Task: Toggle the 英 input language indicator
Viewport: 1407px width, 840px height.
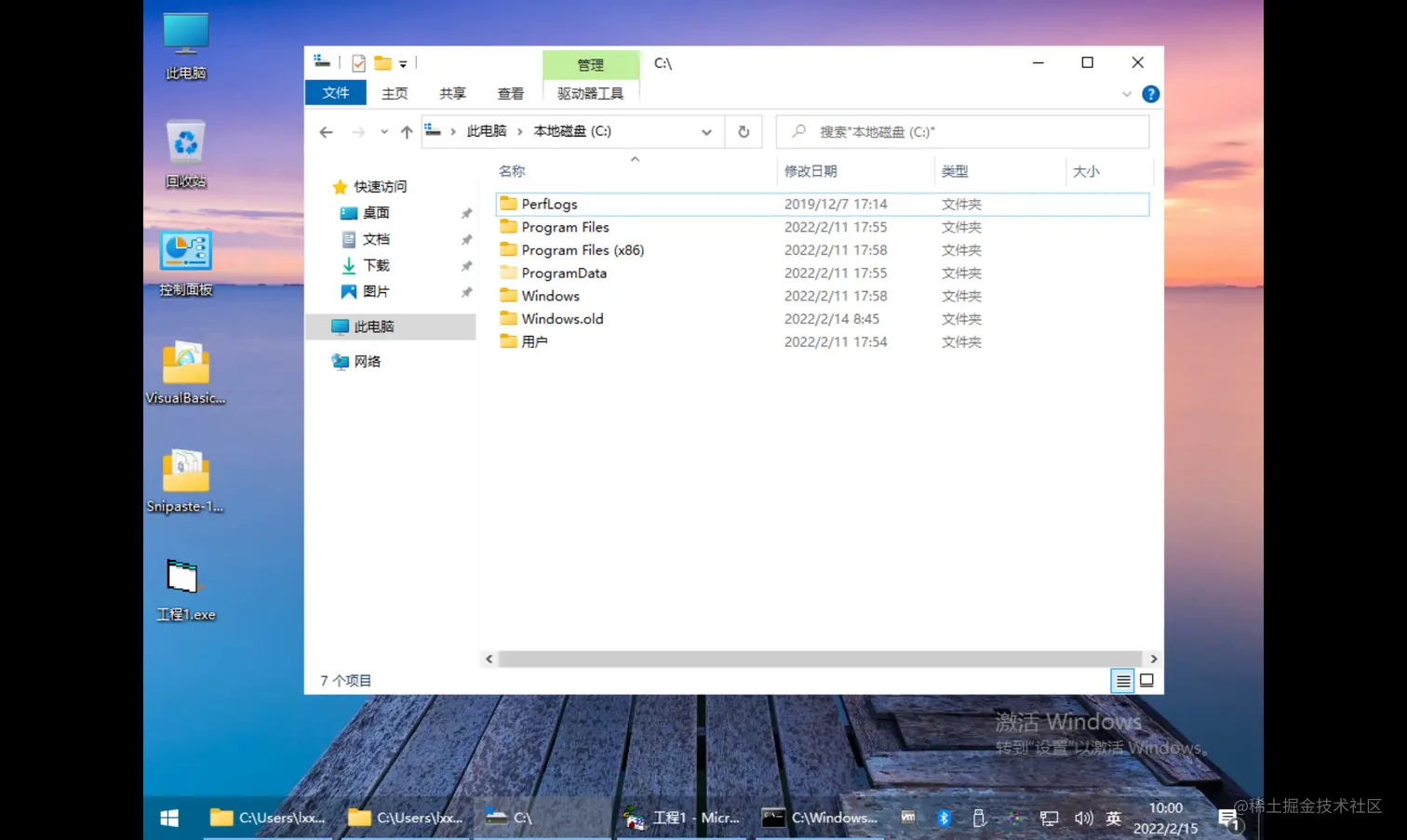Action: (1113, 819)
